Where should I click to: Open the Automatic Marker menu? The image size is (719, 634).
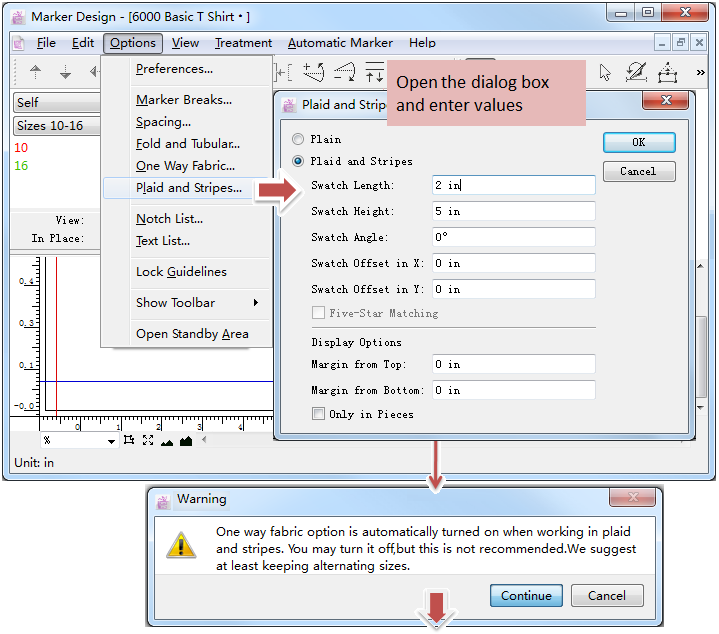[340, 43]
